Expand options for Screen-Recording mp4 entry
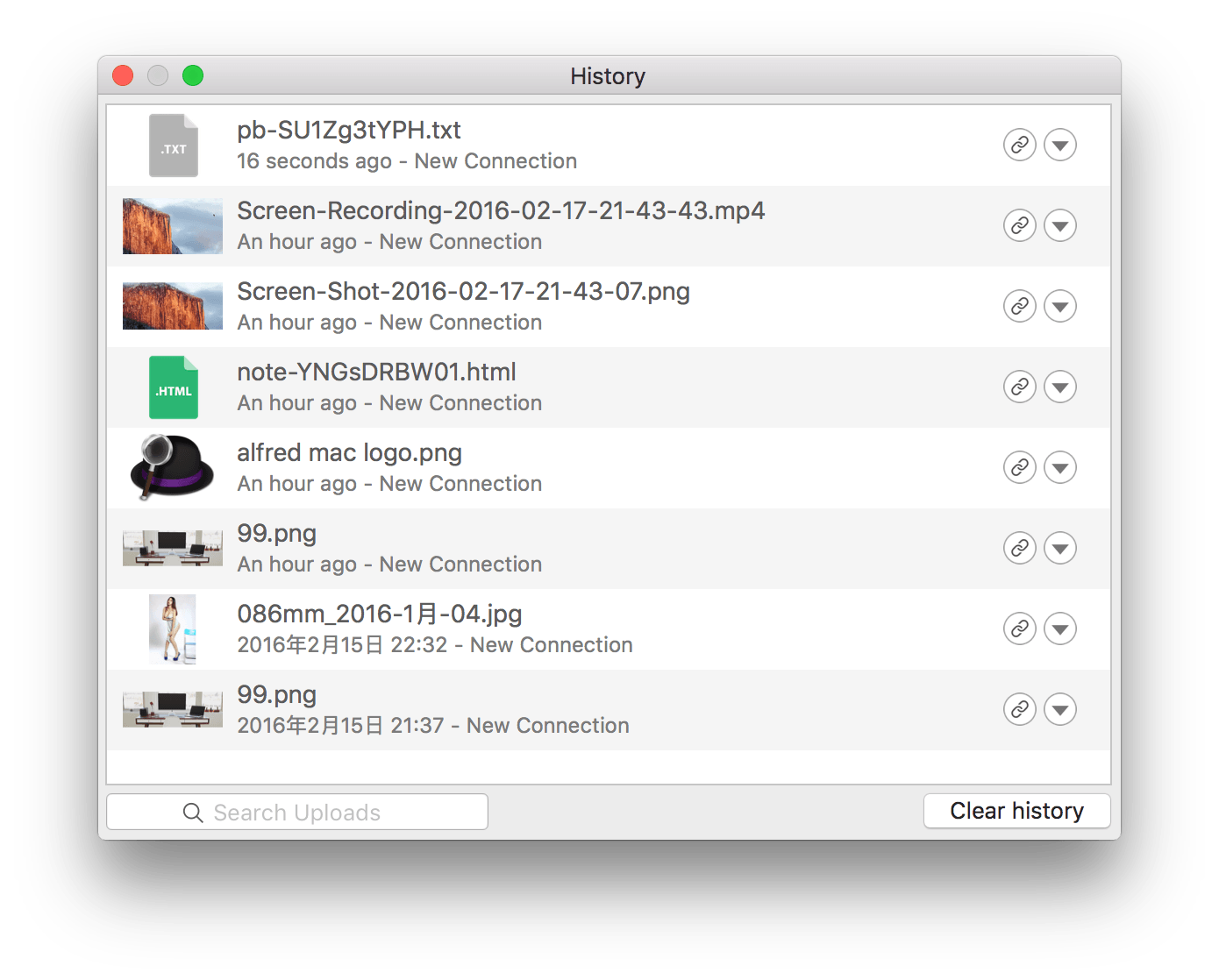 coord(1060,225)
